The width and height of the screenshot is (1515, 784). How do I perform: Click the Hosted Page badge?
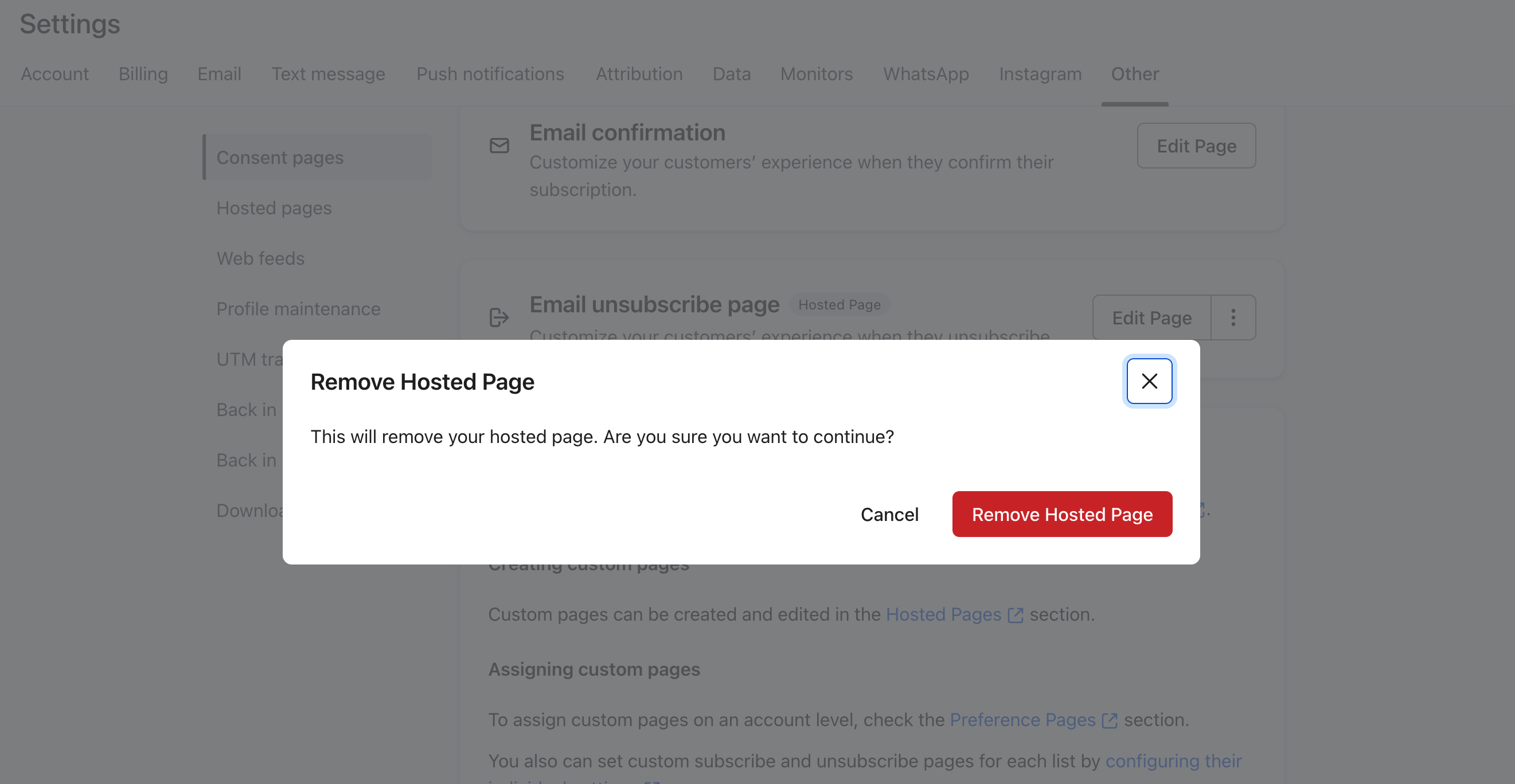[x=840, y=304]
